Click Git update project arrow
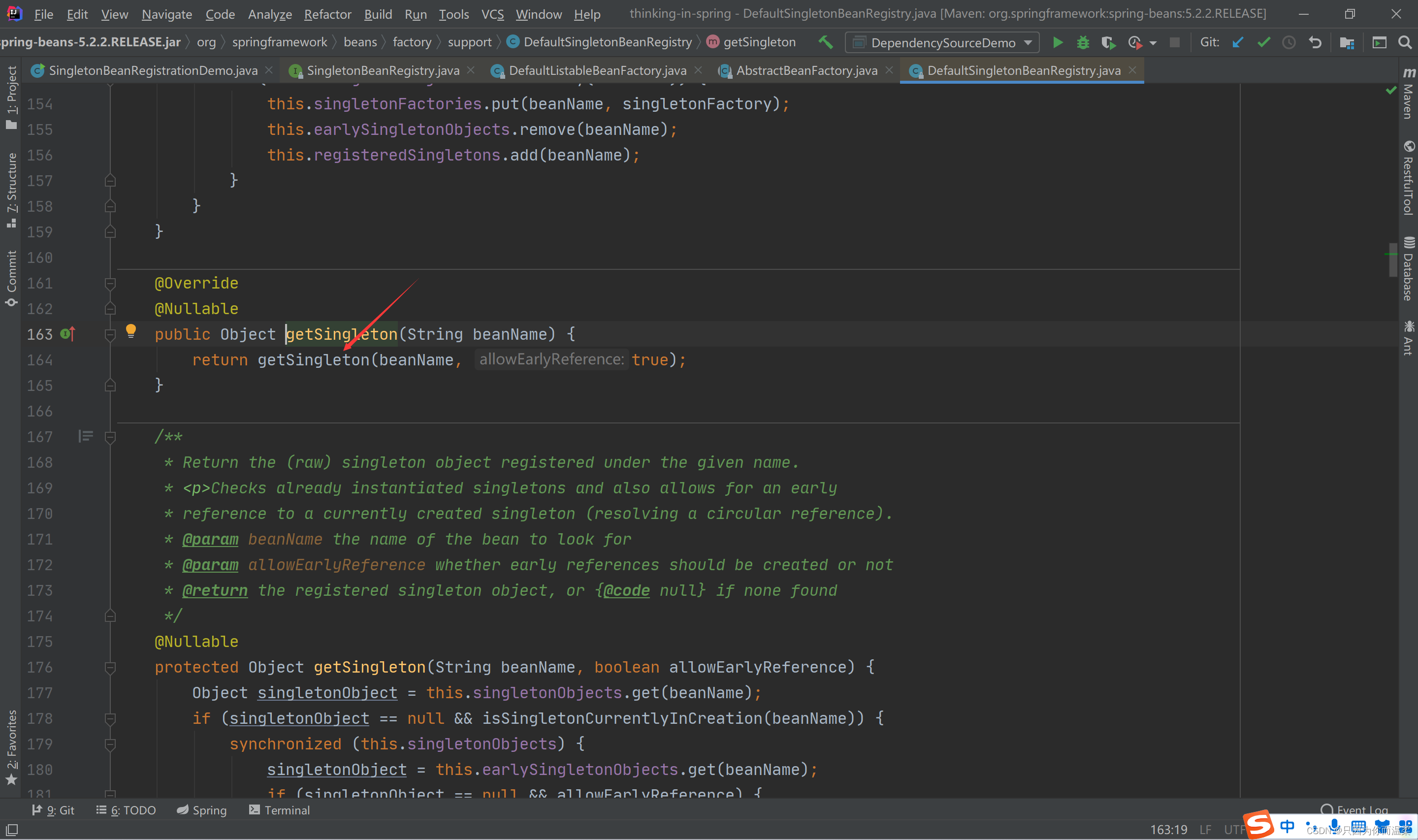Viewport: 1418px width, 840px height. (x=1237, y=42)
